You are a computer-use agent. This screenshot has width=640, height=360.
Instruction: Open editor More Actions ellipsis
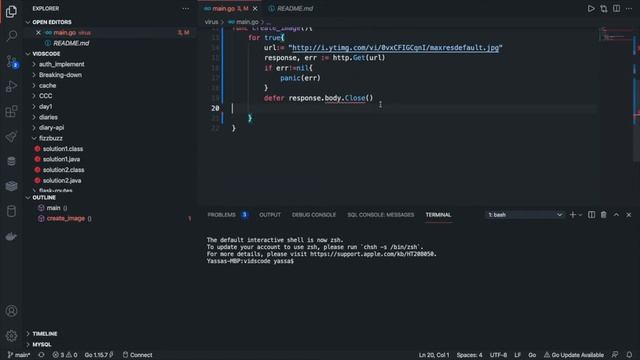point(629,9)
